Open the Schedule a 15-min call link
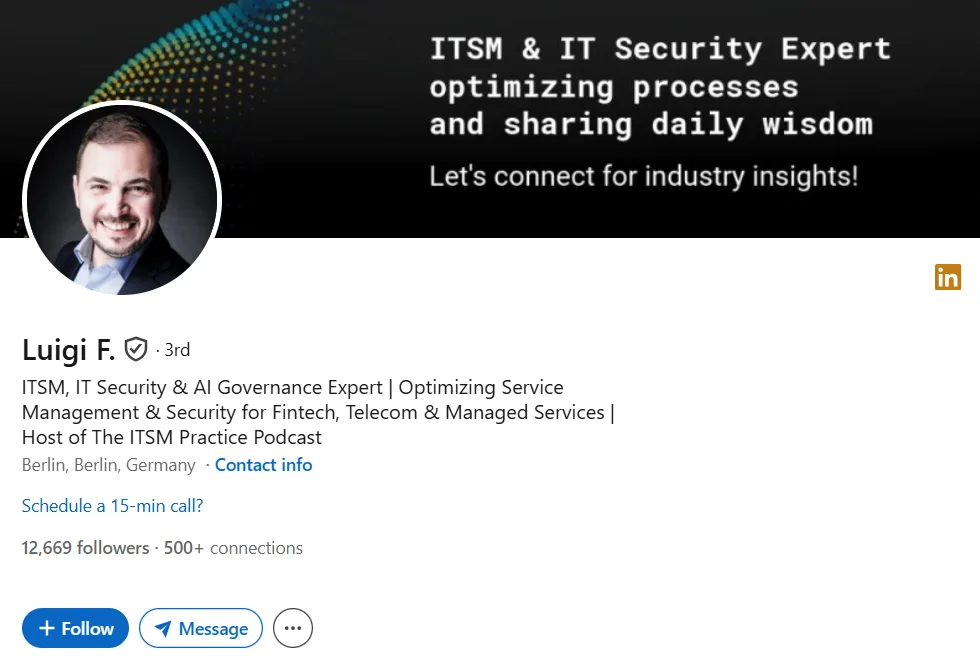The width and height of the screenshot is (980, 660). [112, 506]
